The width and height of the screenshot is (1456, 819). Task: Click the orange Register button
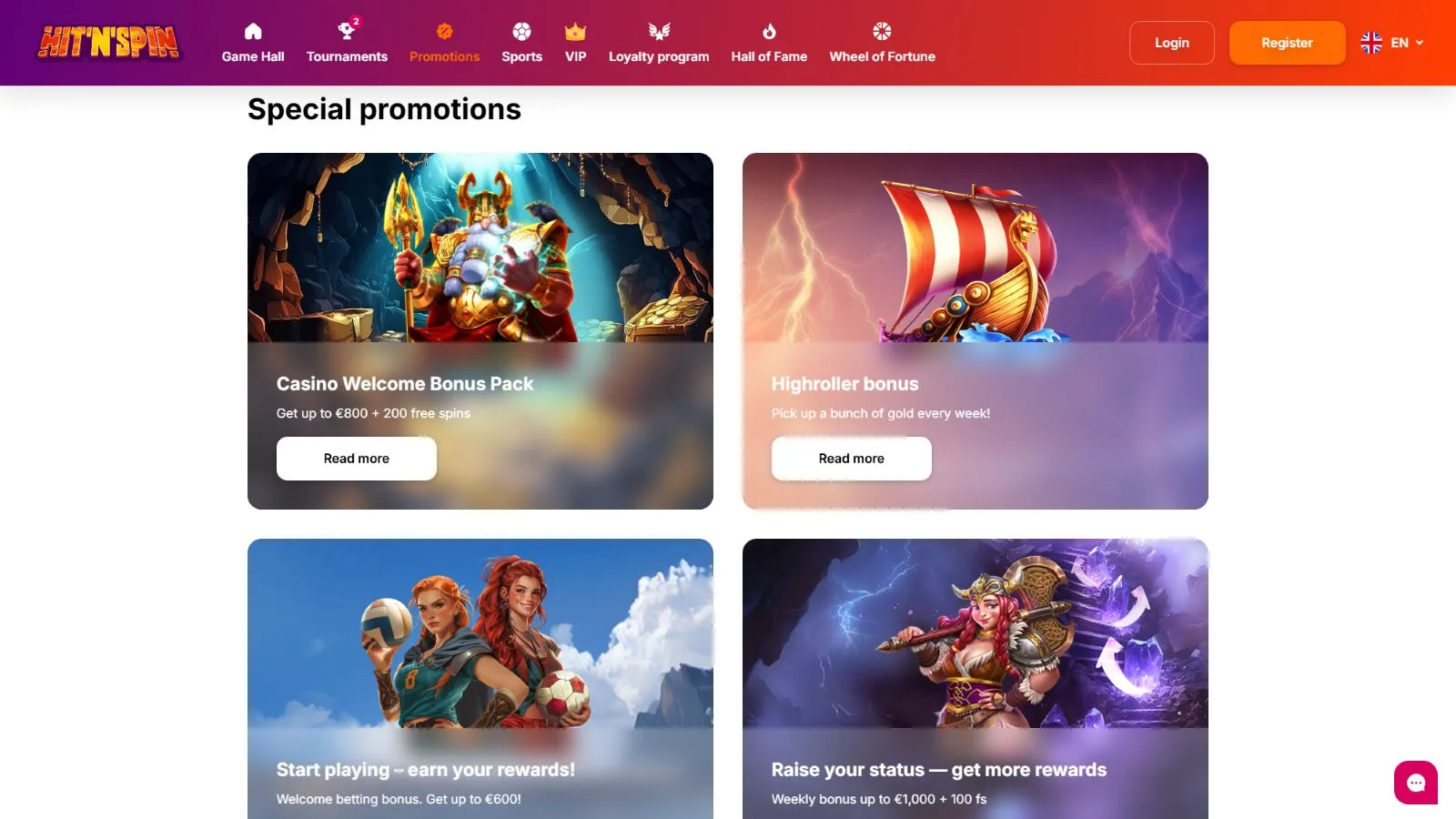click(x=1287, y=43)
